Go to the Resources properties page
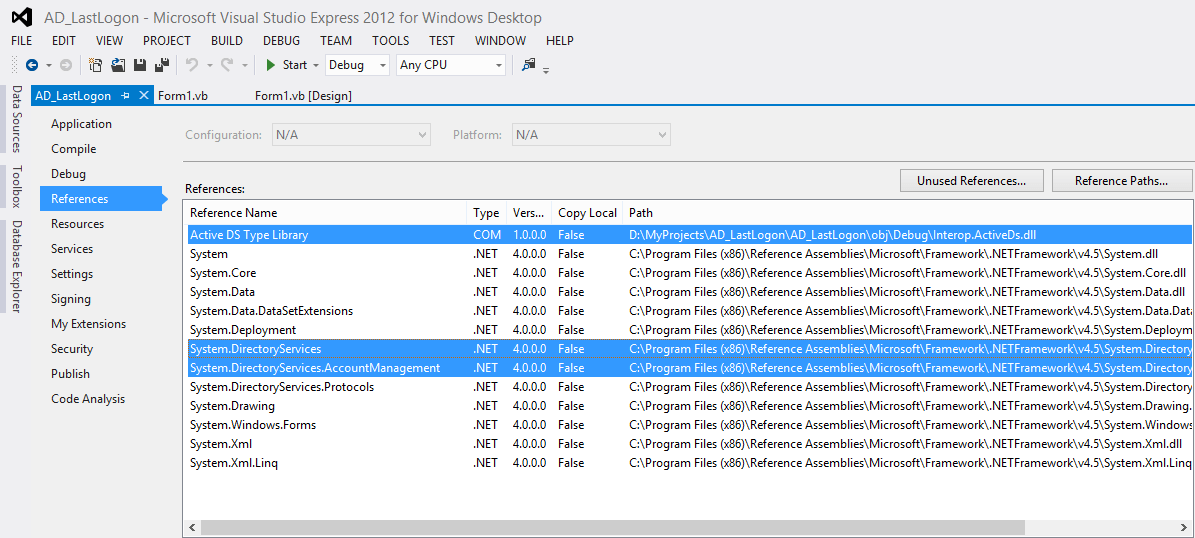This screenshot has width=1195, height=538. tap(78, 224)
